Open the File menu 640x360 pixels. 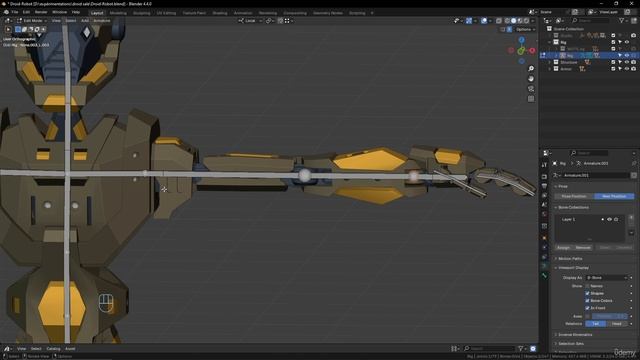pyautogui.click(x=15, y=12)
